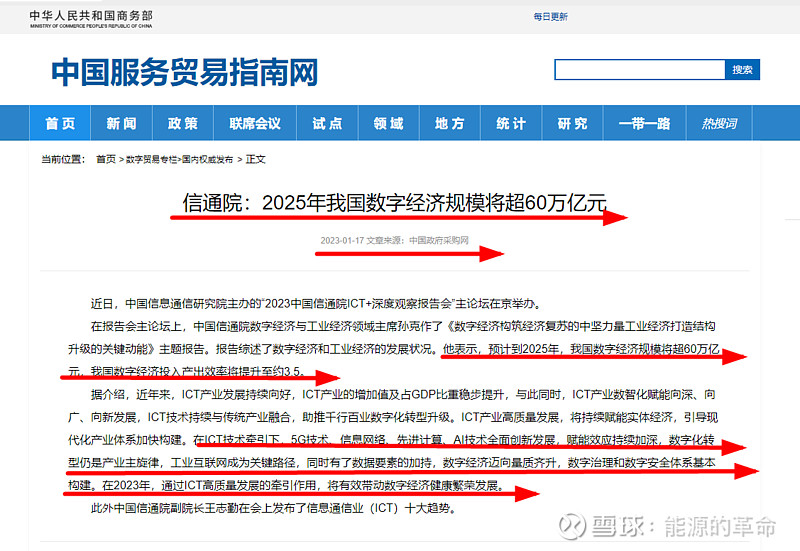800x551 pixels.
Task: Click 正文 in the breadcrumb
Action: click(x=256, y=159)
